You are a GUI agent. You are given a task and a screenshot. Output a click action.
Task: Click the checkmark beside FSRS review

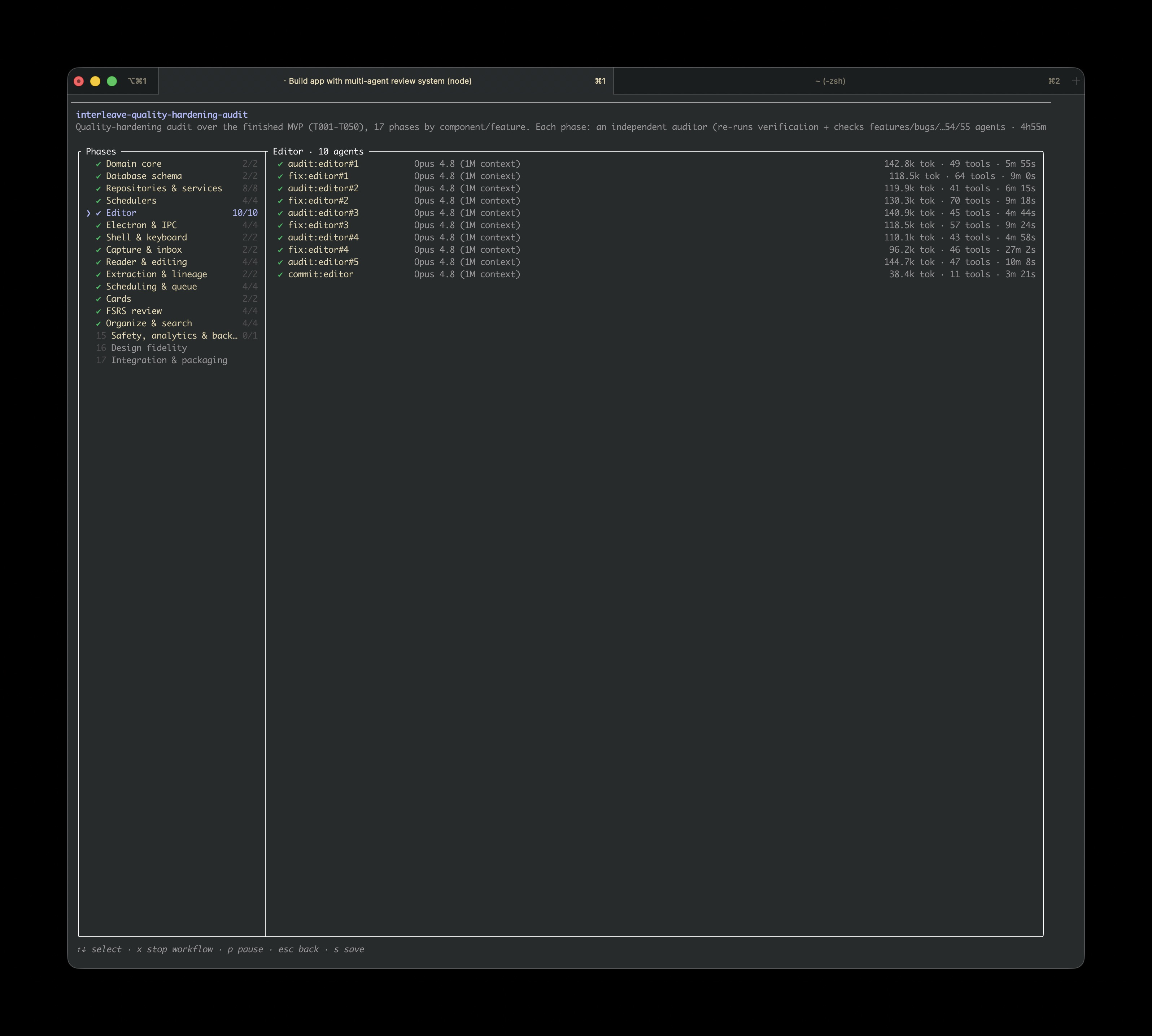[x=99, y=312]
